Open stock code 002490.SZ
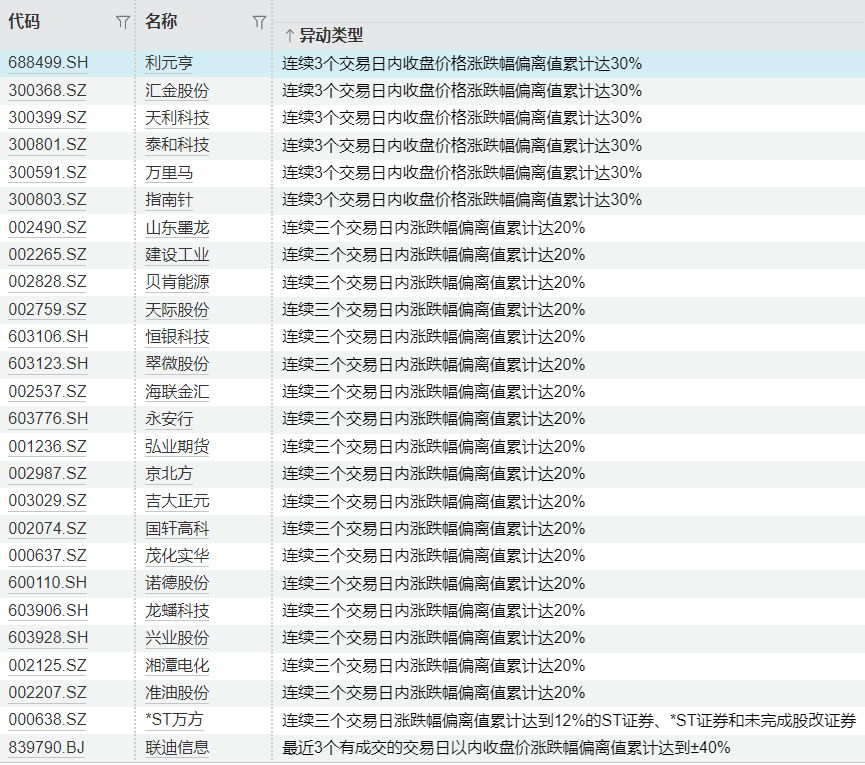The image size is (865, 765). pos(47,227)
